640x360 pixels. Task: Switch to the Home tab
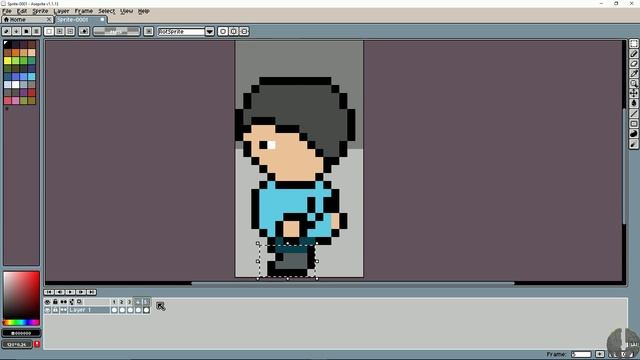pyautogui.click(x=23, y=20)
